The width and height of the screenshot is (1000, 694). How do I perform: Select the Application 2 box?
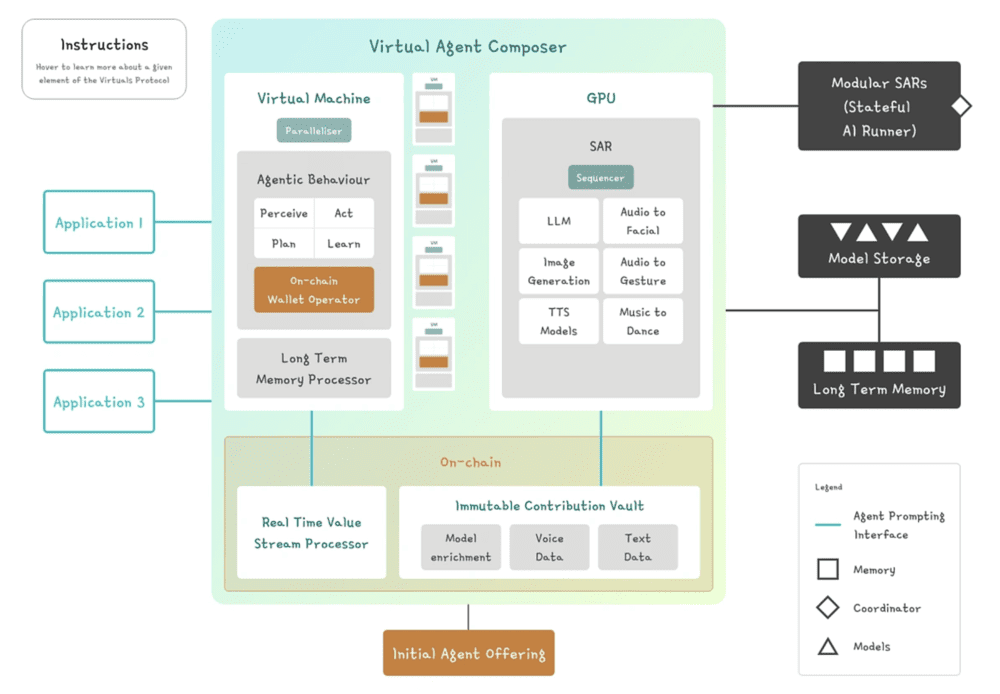tap(99, 312)
